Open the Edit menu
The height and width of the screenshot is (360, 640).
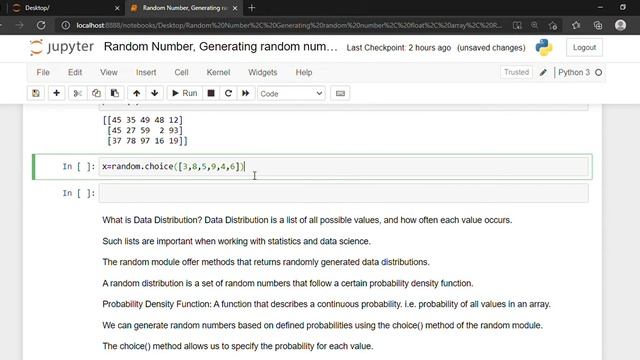pyautogui.click(x=75, y=72)
